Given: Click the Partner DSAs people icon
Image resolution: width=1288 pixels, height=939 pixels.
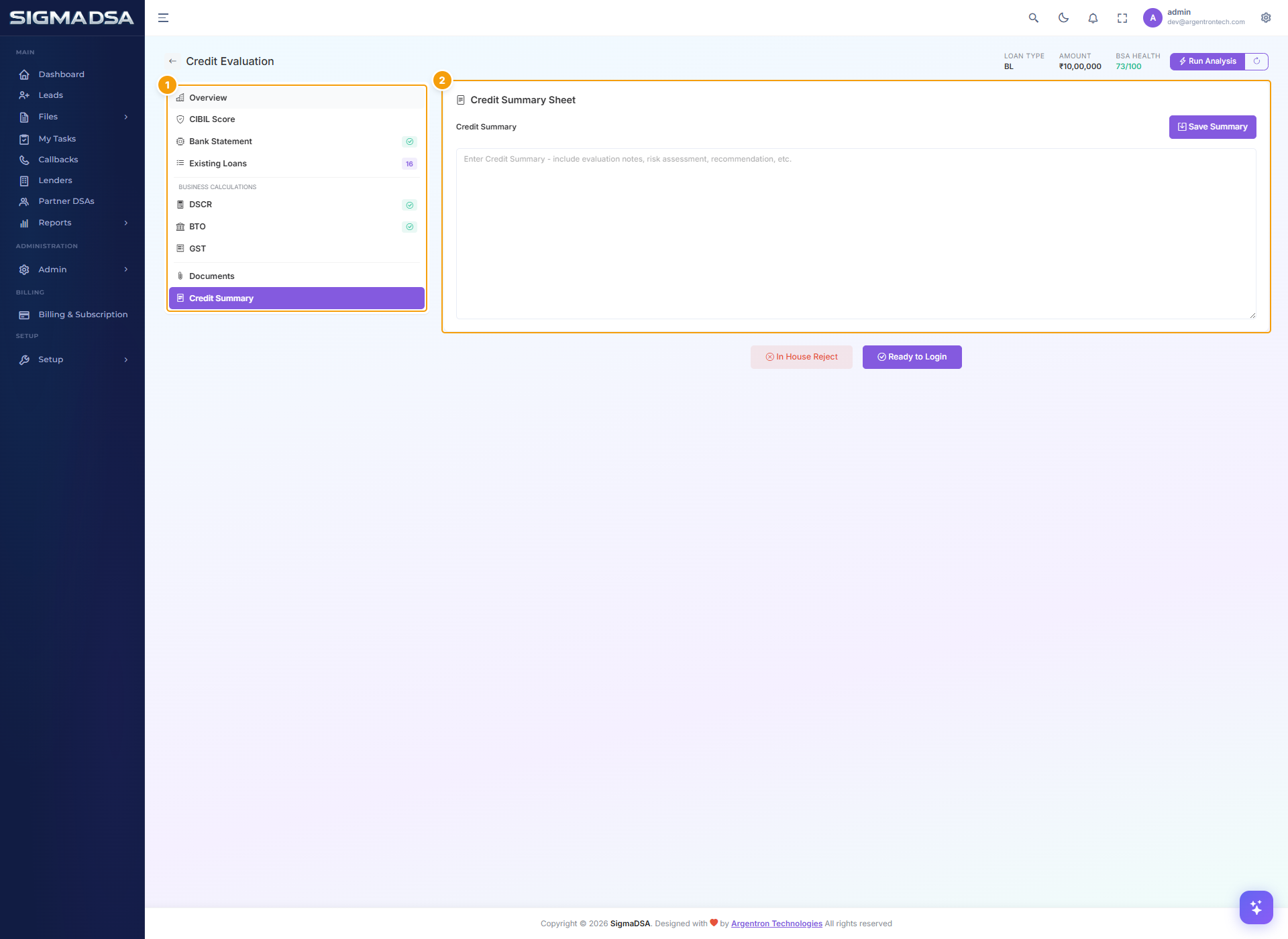Looking at the screenshot, I should [x=24, y=202].
